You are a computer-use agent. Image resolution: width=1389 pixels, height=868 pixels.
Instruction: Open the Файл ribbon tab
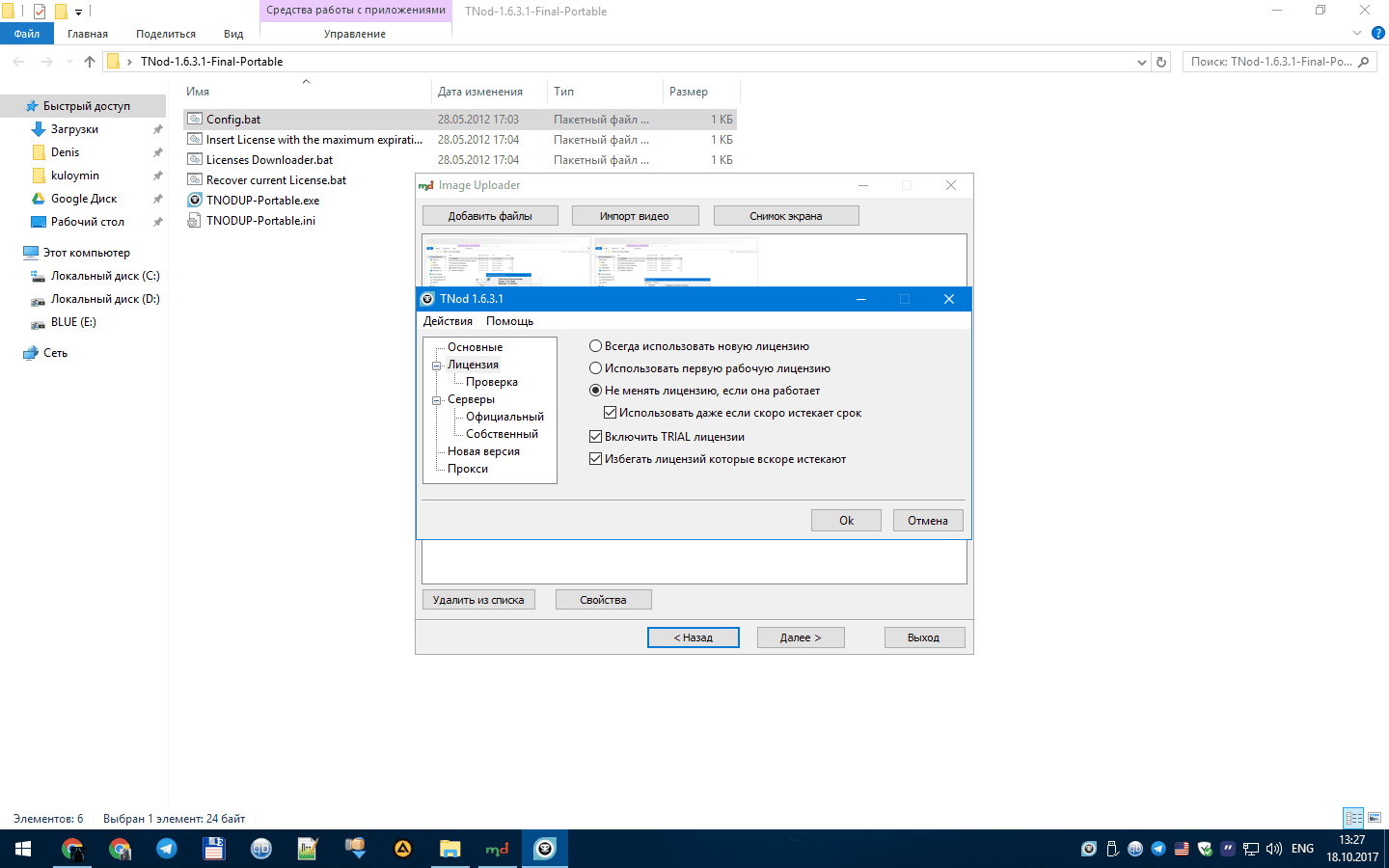pos(27,34)
